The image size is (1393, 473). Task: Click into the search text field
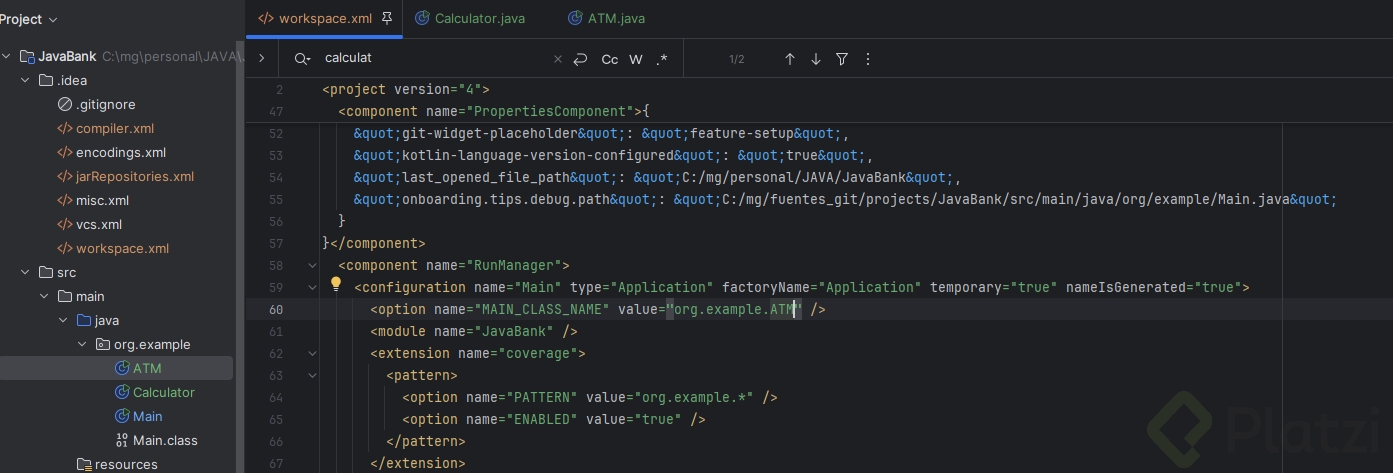430,59
